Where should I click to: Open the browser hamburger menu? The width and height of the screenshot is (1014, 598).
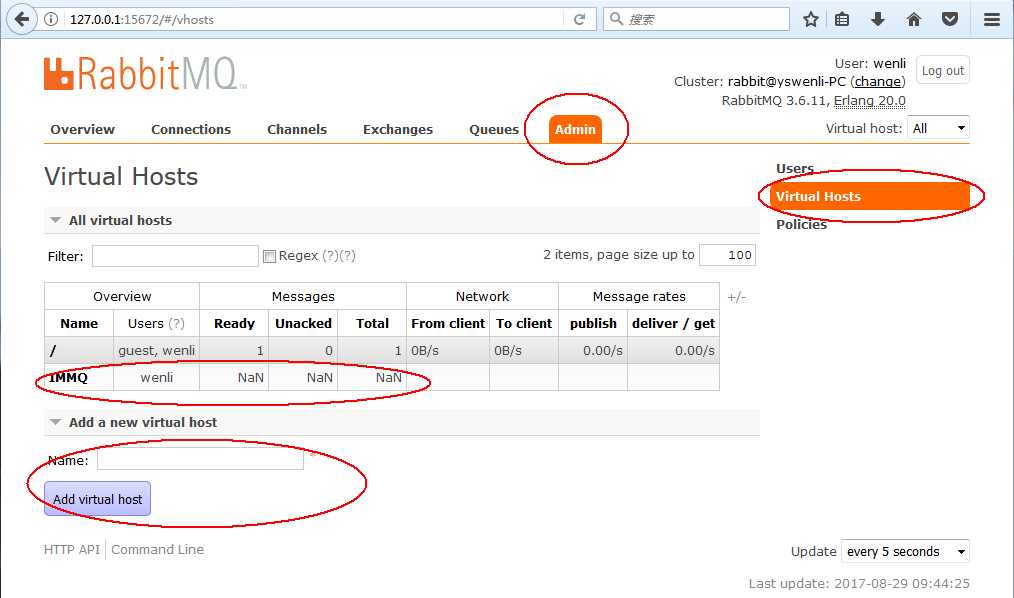click(992, 19)
